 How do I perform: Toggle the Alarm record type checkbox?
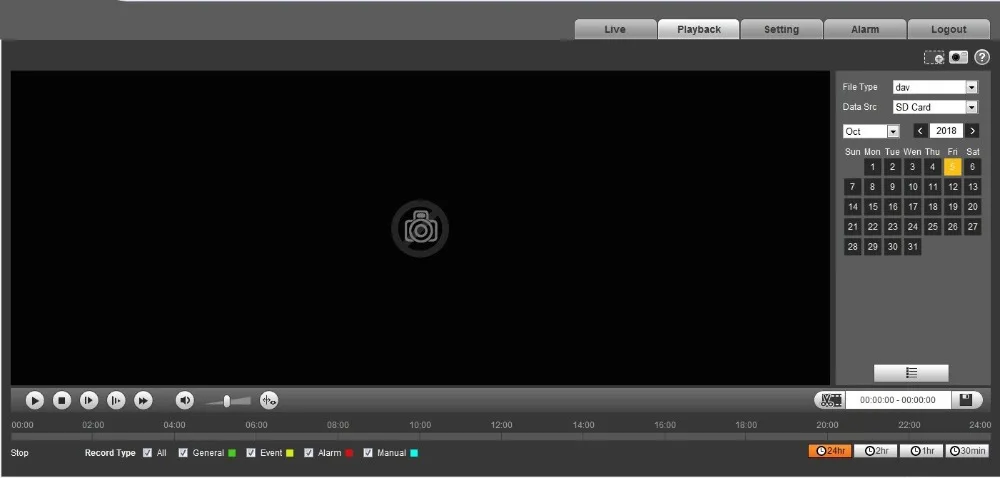point(309,453)
